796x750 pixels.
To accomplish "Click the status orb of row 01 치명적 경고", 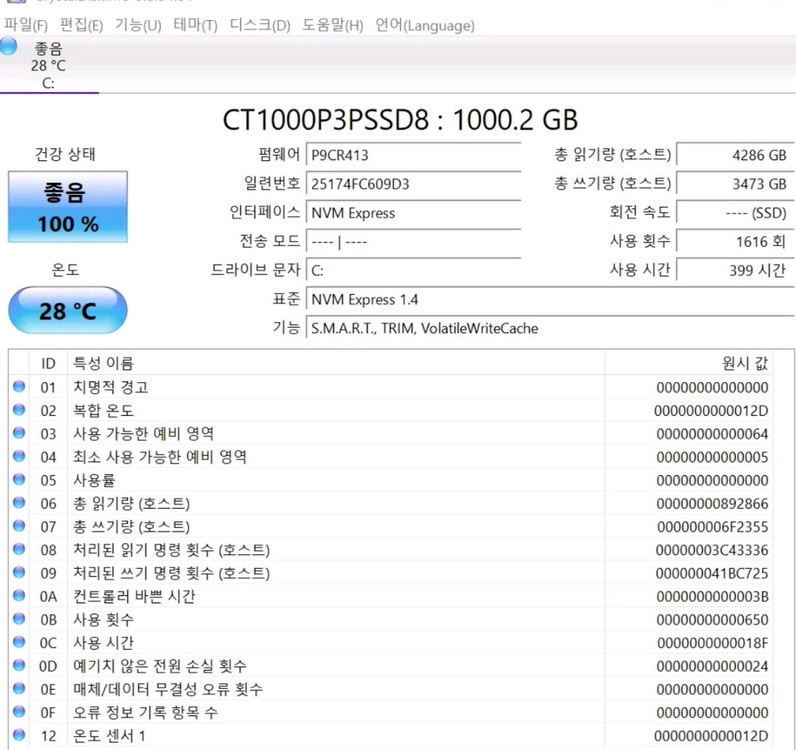I will point(19,386).
